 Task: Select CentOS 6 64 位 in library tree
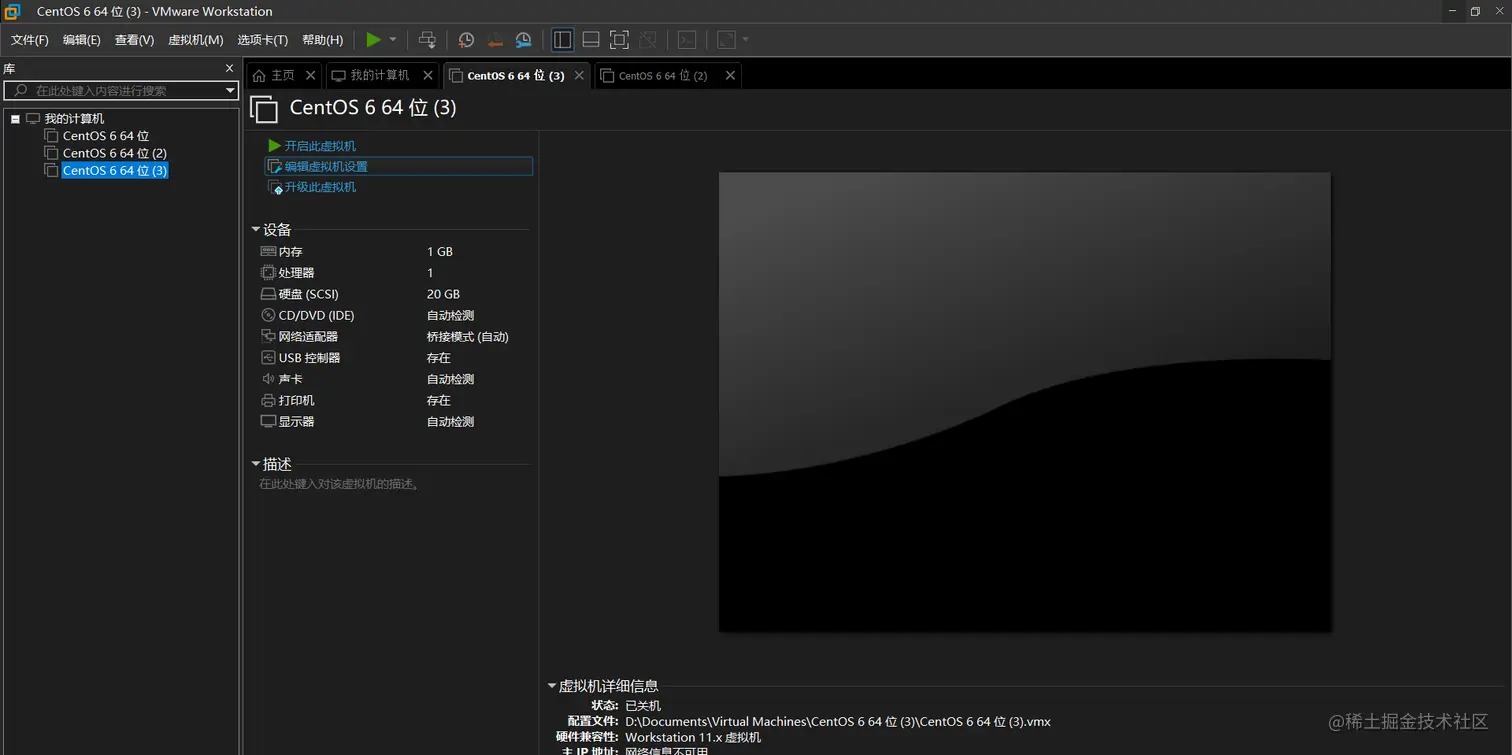[106, 136]
